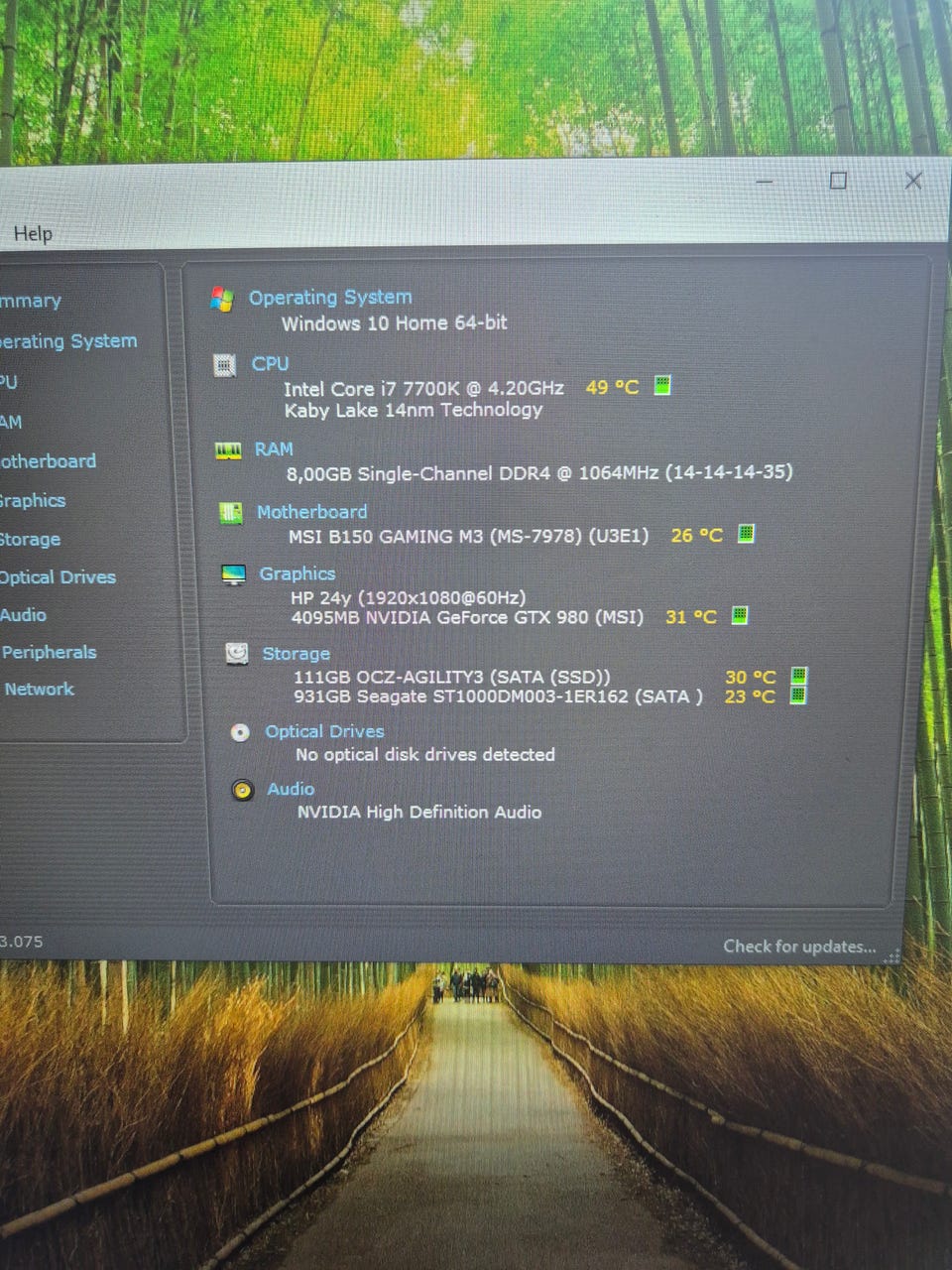Click the GTX 980 temperature indicator icon
Viewport: 952px width, 1270px height.
point(740,615)
